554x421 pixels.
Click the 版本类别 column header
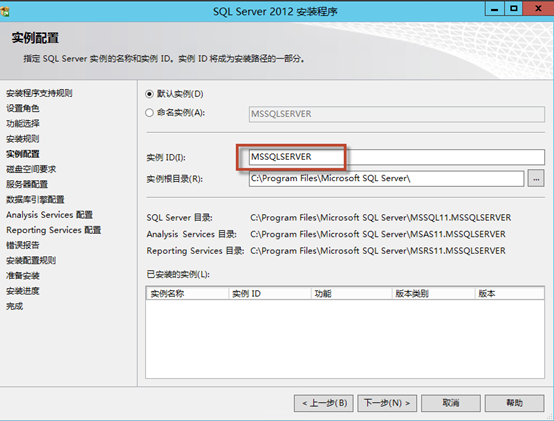[433, 293]
